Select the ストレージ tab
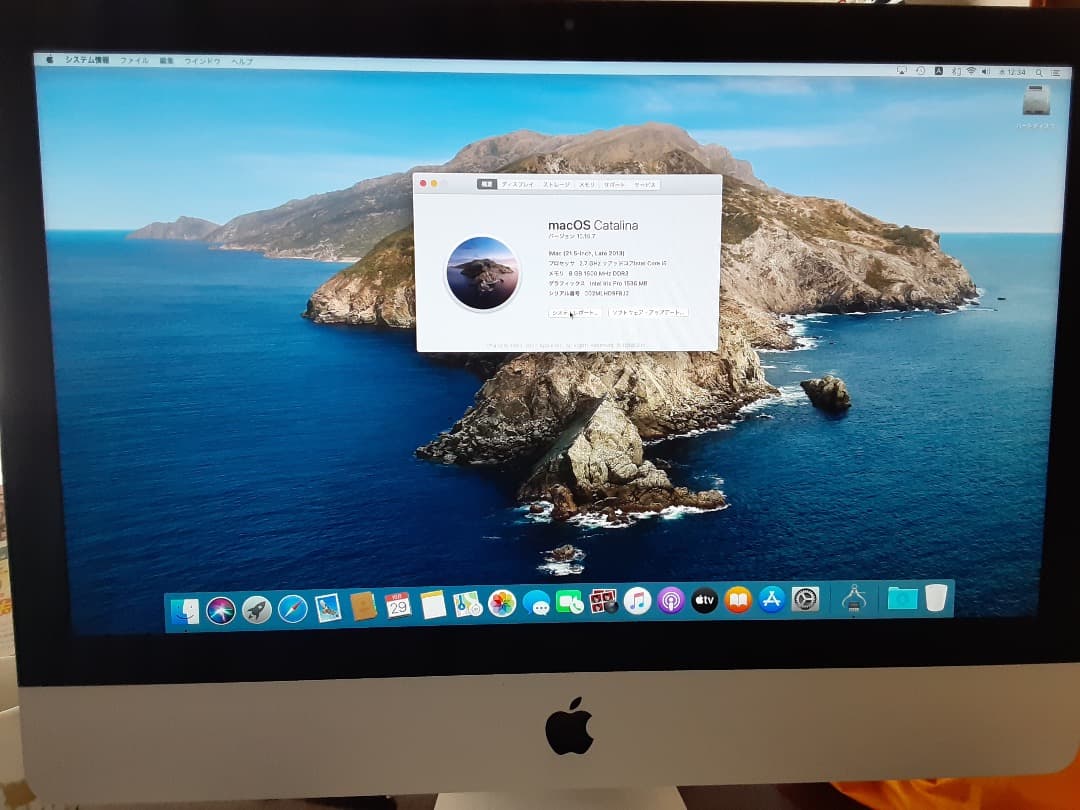The width and height of the screenshot is (1080, 810). click(558, 185)
